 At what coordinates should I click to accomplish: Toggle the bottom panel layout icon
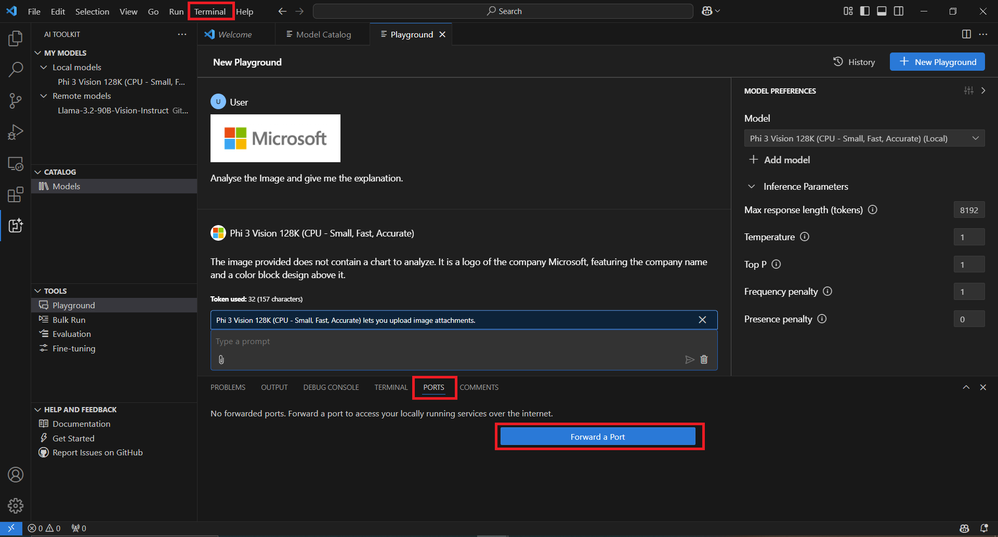[882, 11]
